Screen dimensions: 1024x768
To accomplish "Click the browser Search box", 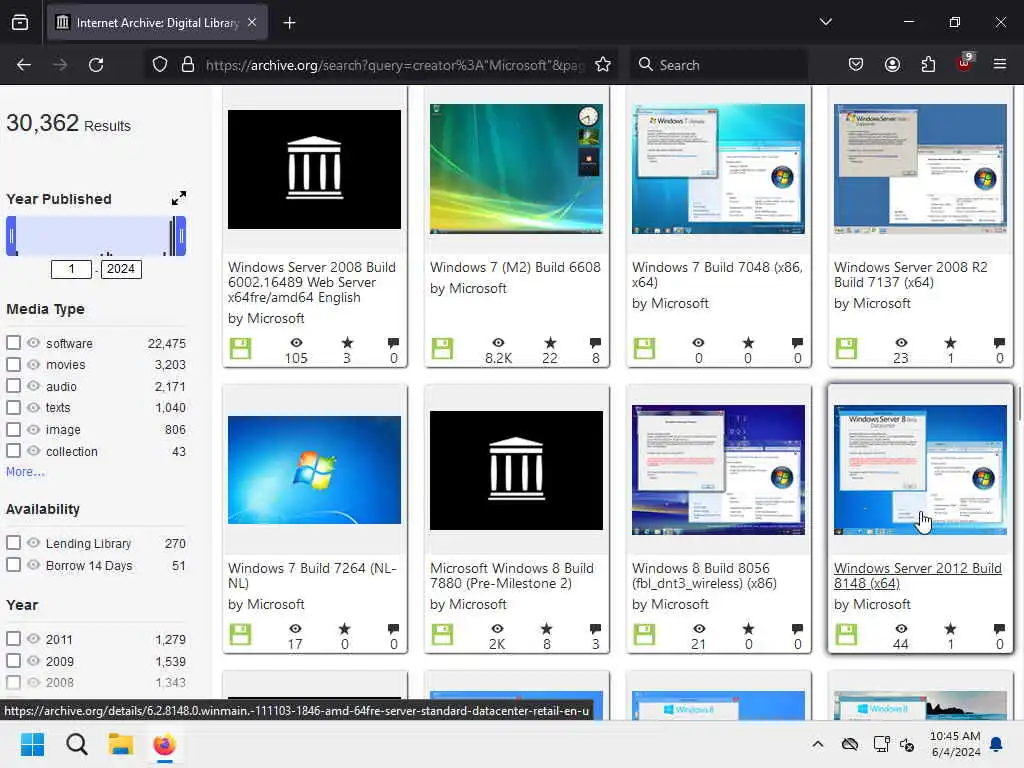I will [718, 65].
